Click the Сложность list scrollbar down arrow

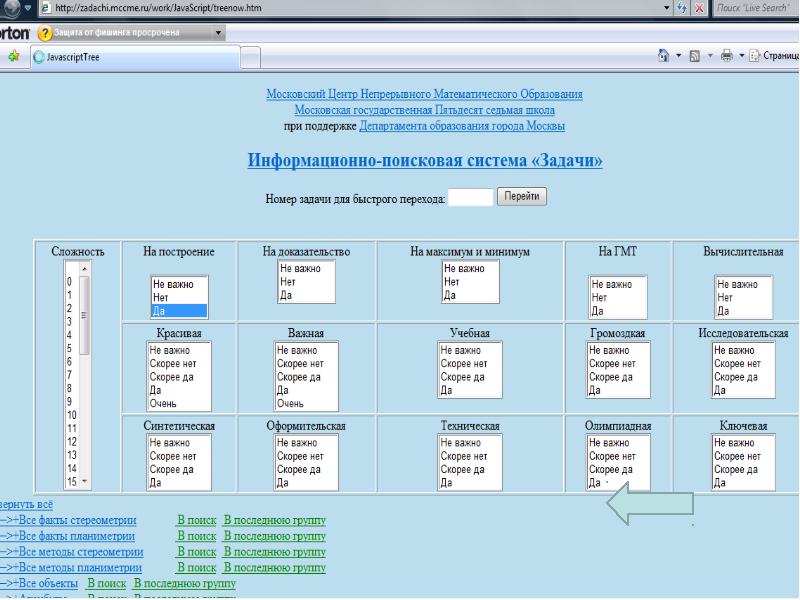tap(84, 482)
